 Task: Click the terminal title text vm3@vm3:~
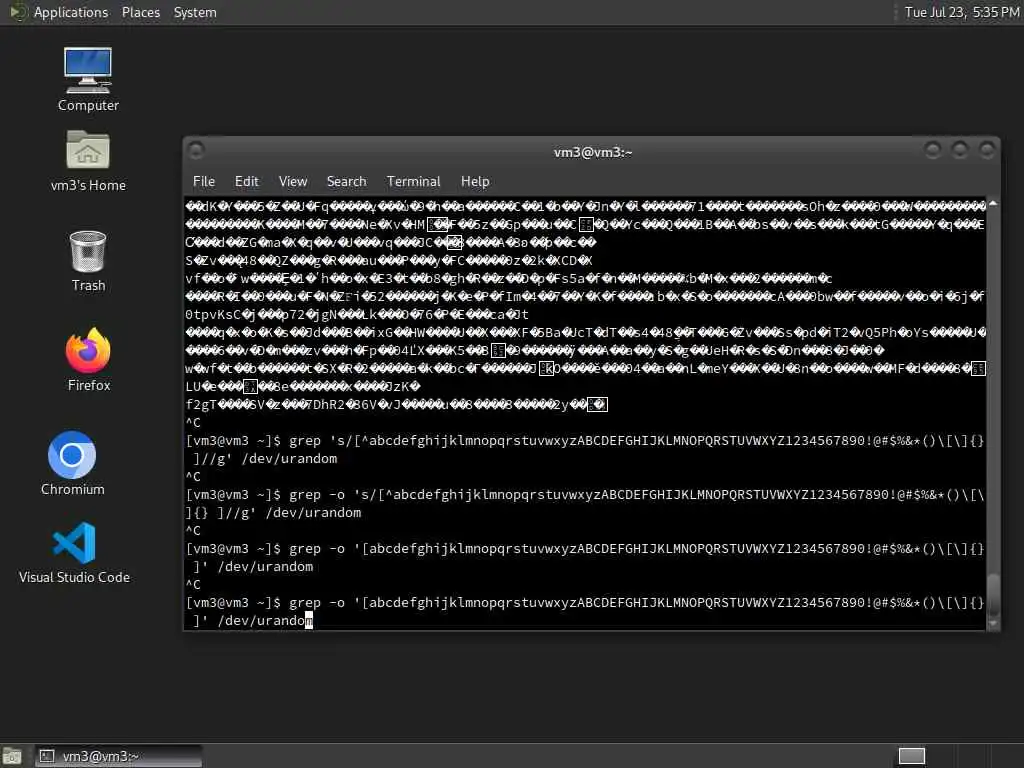click(592, 152)
